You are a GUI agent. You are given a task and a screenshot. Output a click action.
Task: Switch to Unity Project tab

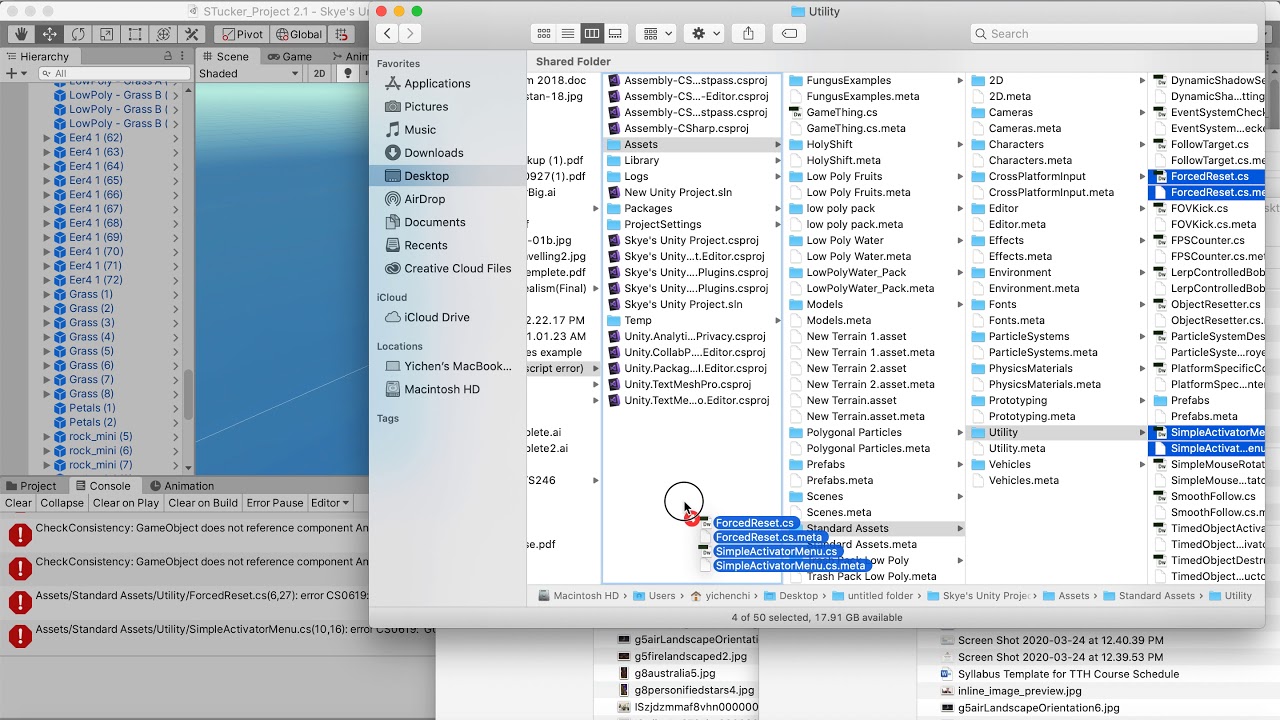[31, 486]
